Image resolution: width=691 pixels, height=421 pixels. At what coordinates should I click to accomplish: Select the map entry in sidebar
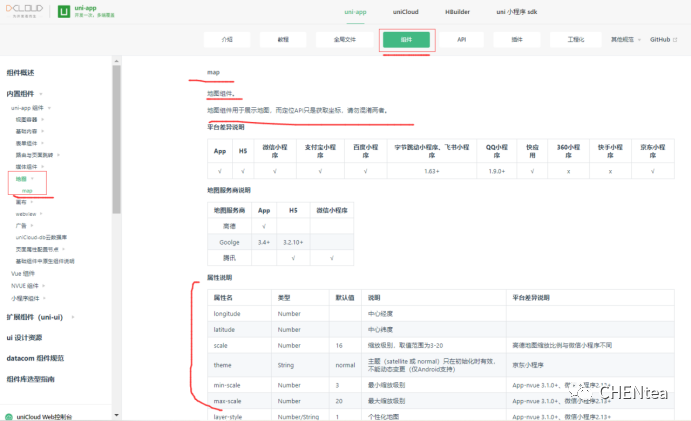(27, 191)
